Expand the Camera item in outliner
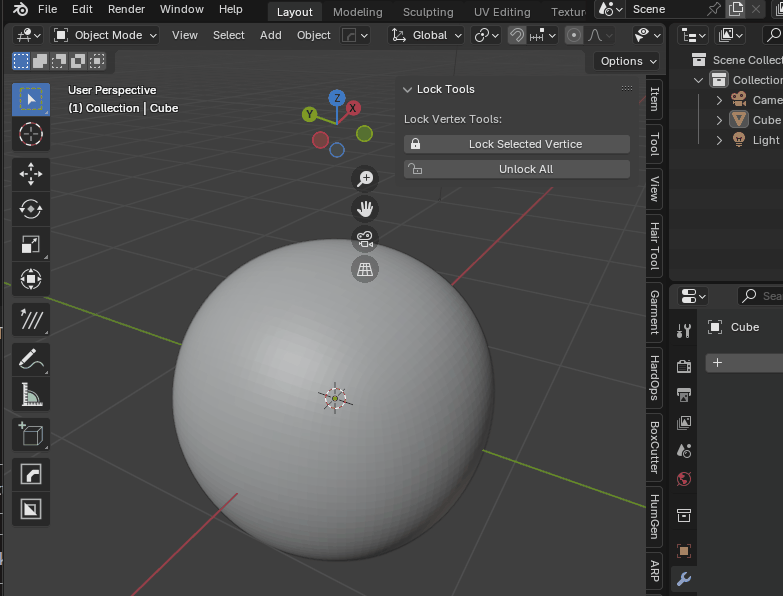This screenshot has height=596, width=783. pos(719,100)
